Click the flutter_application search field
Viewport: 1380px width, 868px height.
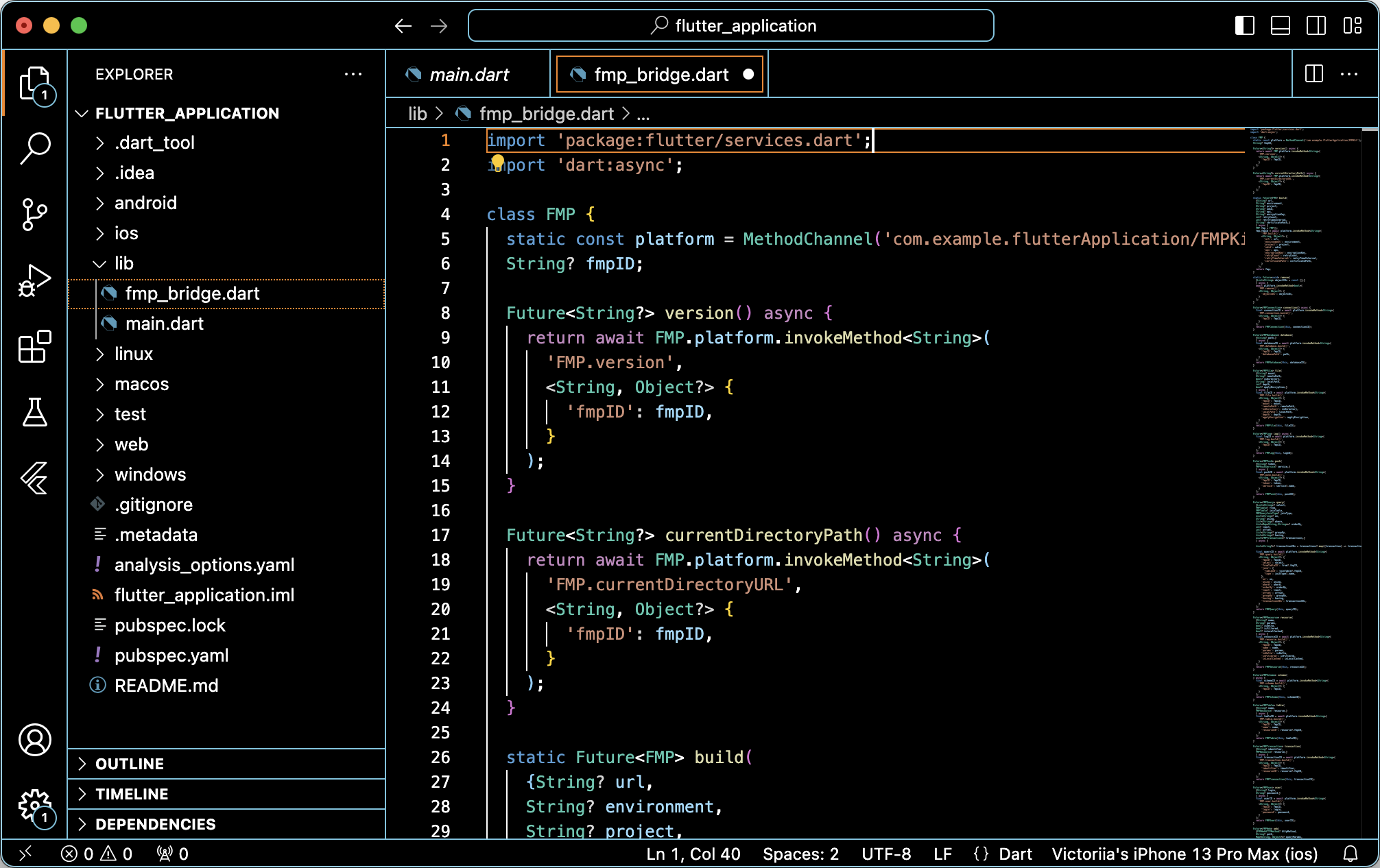(x=731, y=26)
